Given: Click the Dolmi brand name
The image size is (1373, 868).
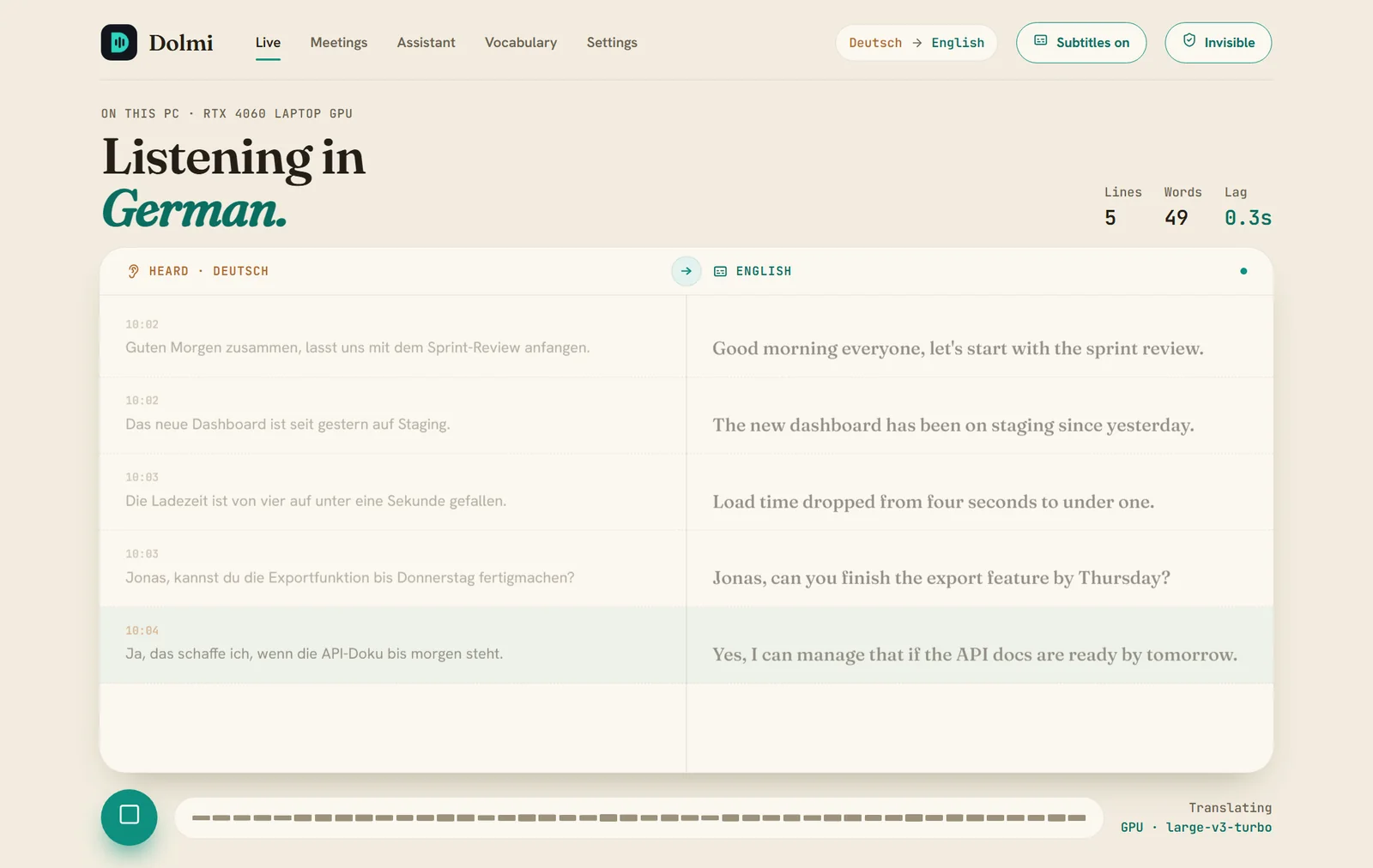Looking at the screenshot, I should [181, 43].
